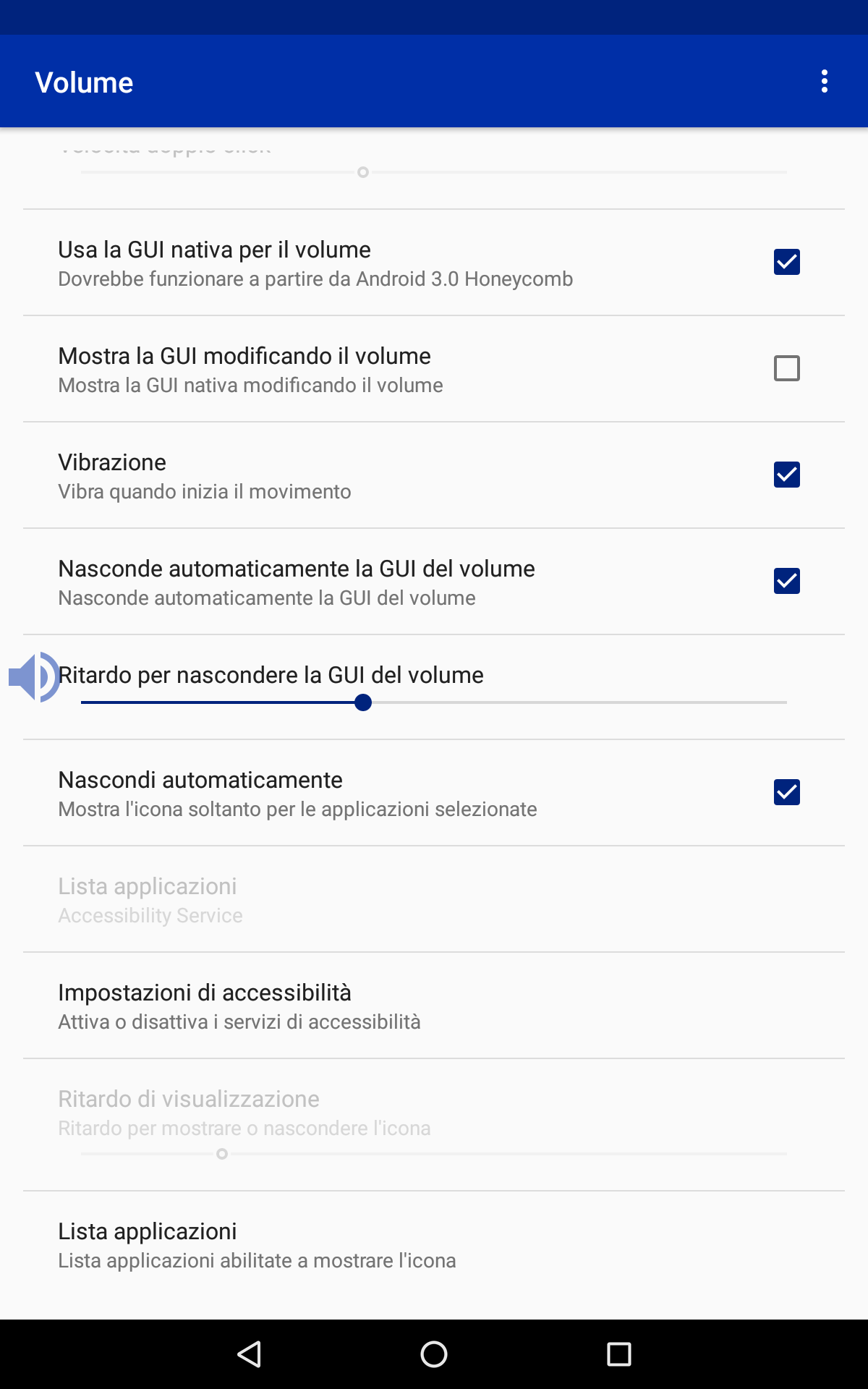Tap the floating volume speaker icon
Image resolution: width=868 pixels, height=1389 pixels.
[x=34, y=676]
